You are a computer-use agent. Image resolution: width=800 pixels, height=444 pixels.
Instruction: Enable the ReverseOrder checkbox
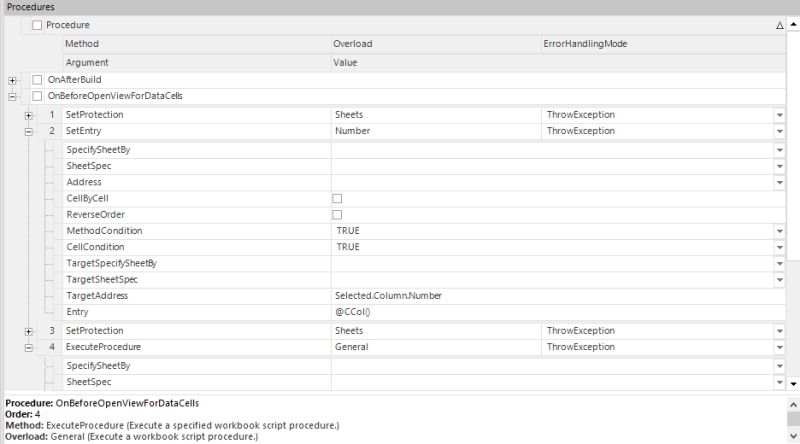pyautogui.click(x=337, y=215)
